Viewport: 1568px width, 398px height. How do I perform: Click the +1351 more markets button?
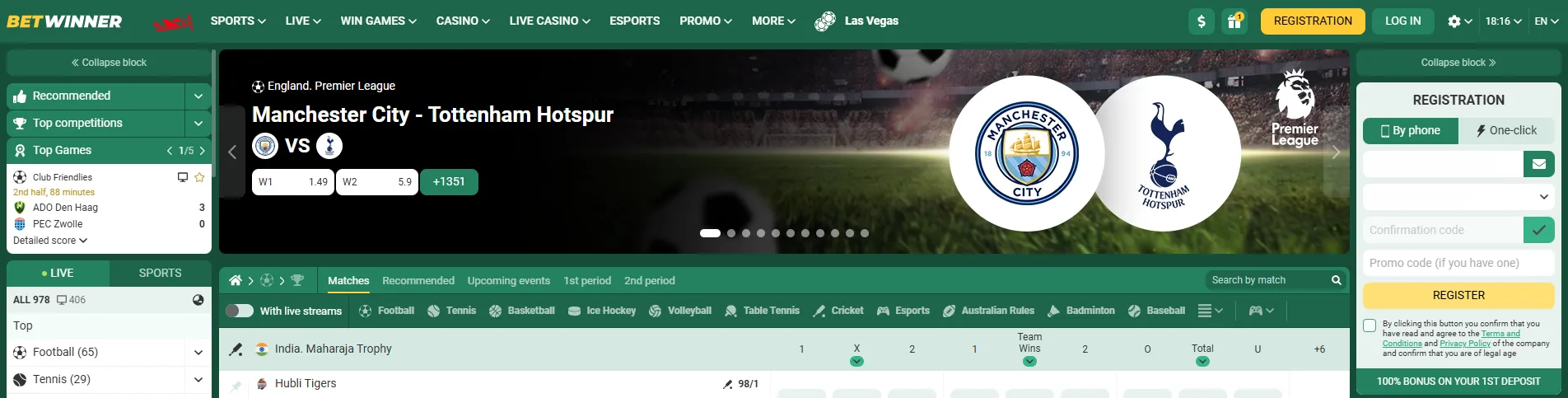point(449,182)
